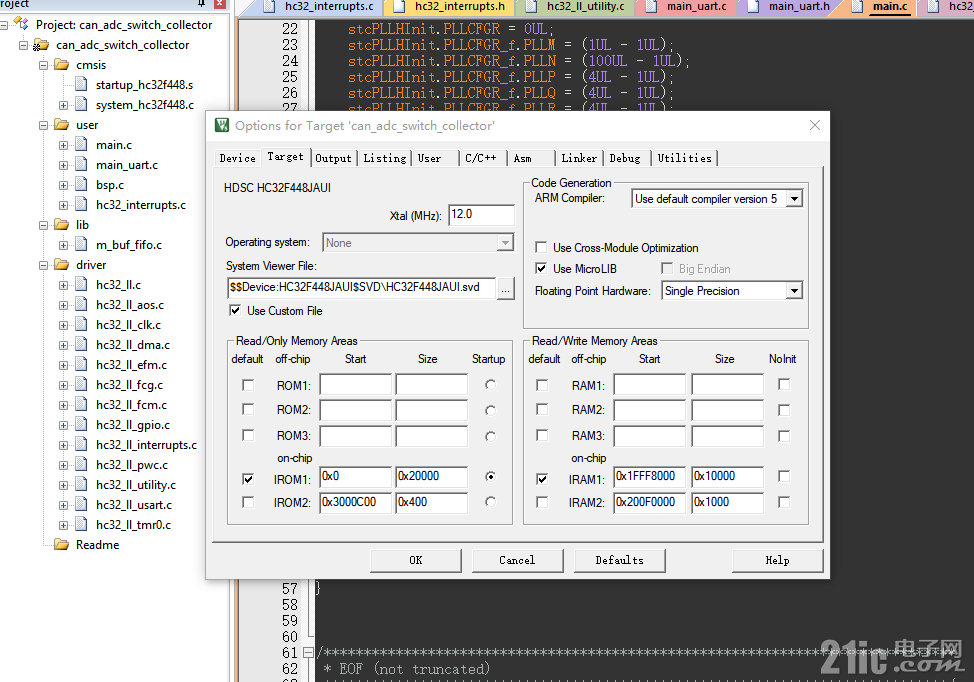Switch to the Debug tab
Image resolution: width=974 pixels, height=682 pixels.
click(x=625, y=158)
